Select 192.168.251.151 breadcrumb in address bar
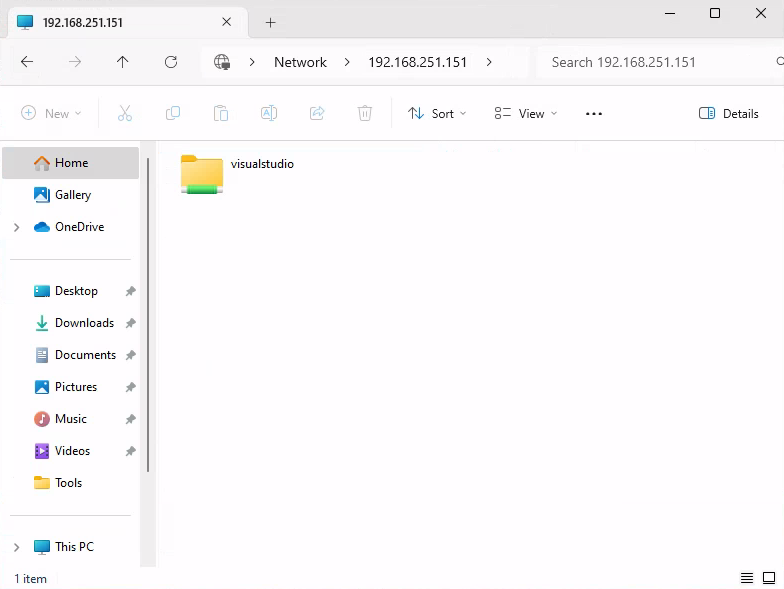 [x=418, y=62]
